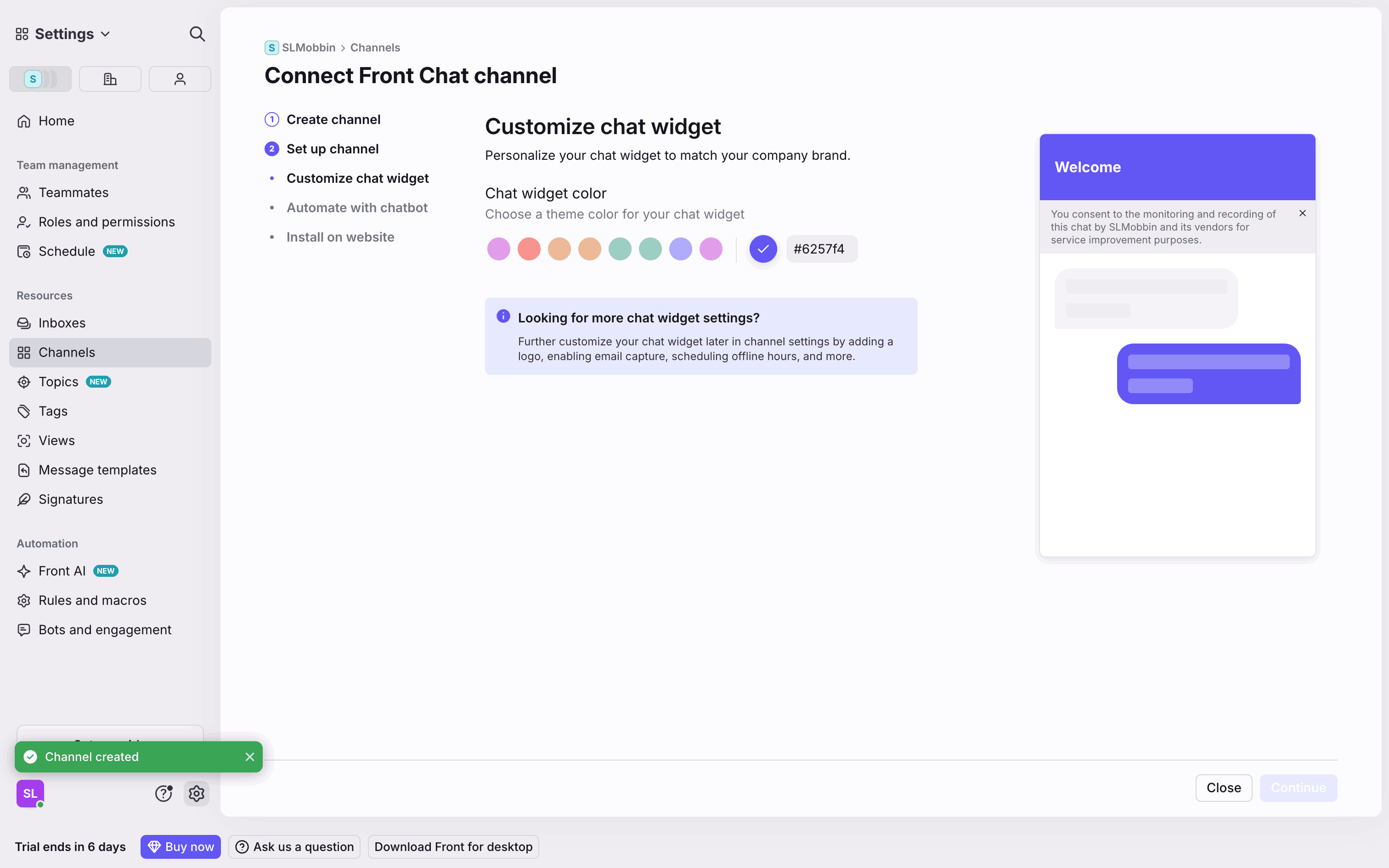
Task: Pick the light blue-purple color swatch
Action: coord(680,249)
